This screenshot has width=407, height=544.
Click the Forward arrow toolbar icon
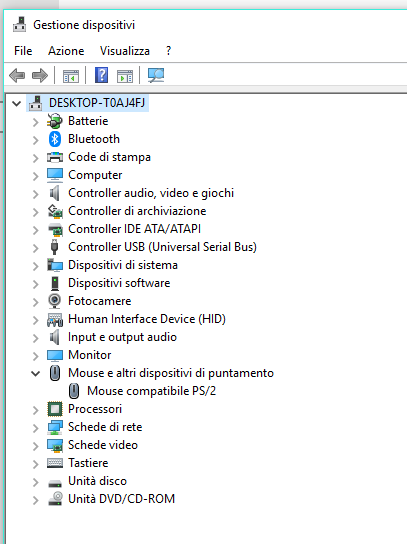40,75
